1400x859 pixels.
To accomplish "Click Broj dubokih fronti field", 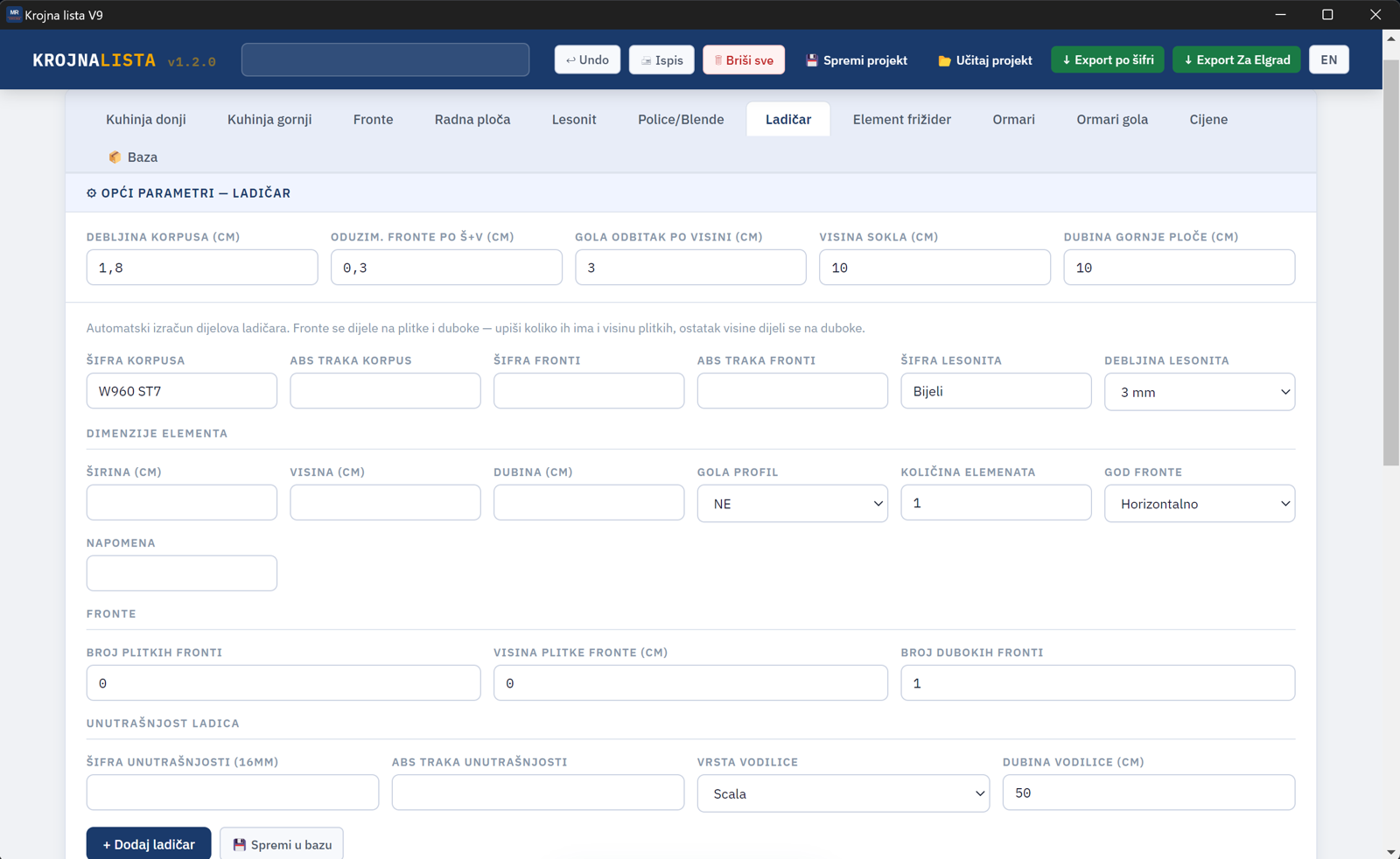I will (1098, 683).
